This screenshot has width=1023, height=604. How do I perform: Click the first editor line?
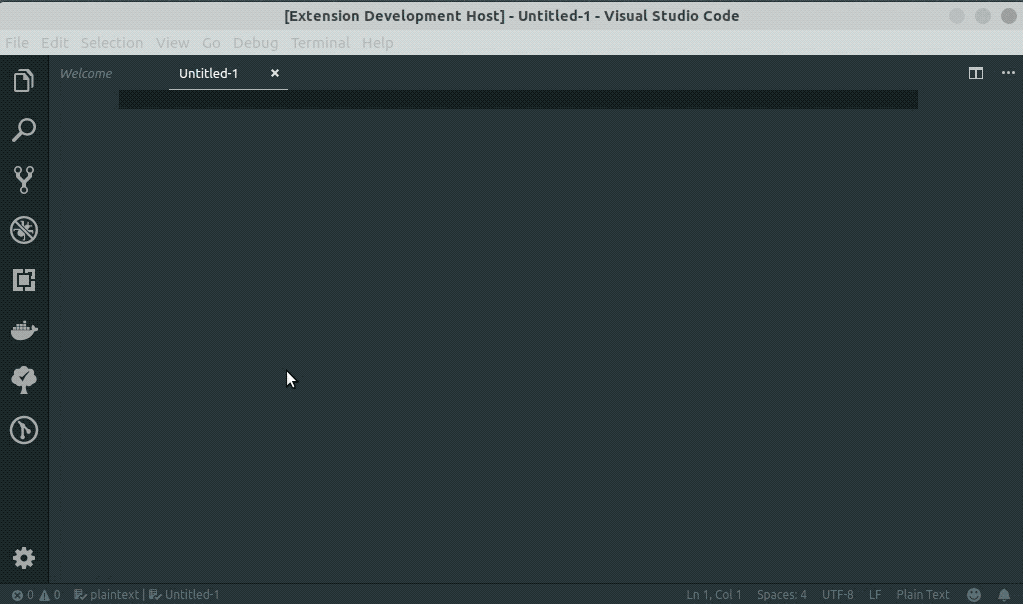pyautogui.click(x=518, y=100)
